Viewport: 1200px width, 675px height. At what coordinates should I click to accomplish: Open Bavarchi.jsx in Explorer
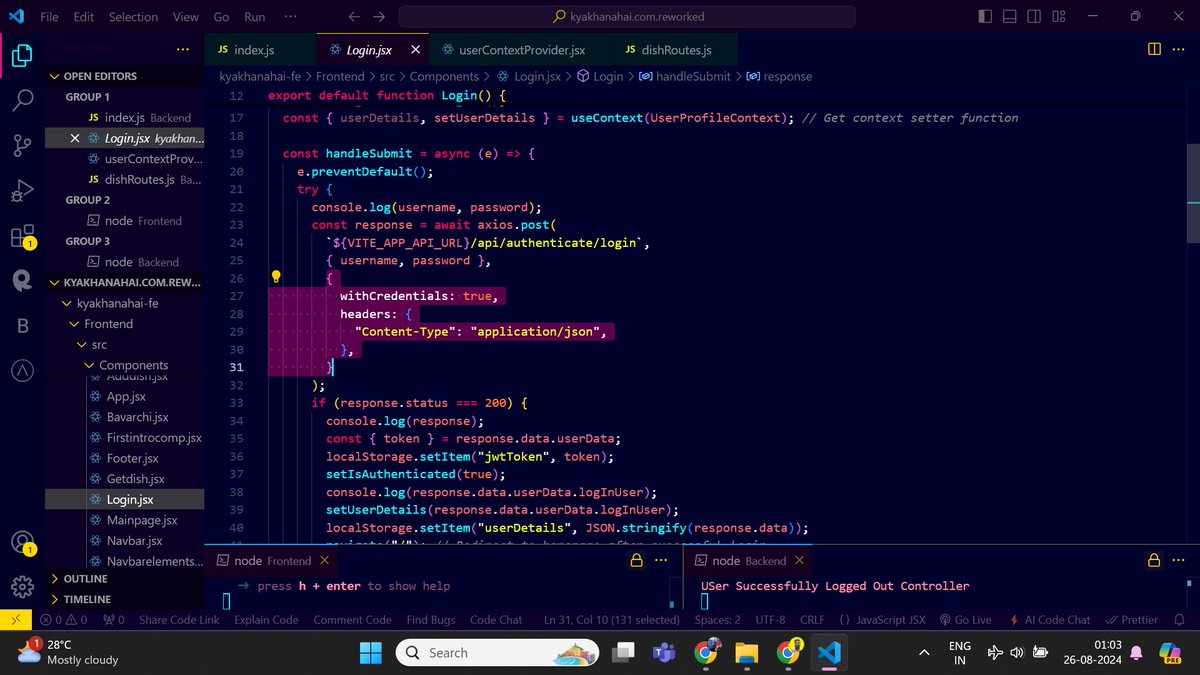pos(137,417)
